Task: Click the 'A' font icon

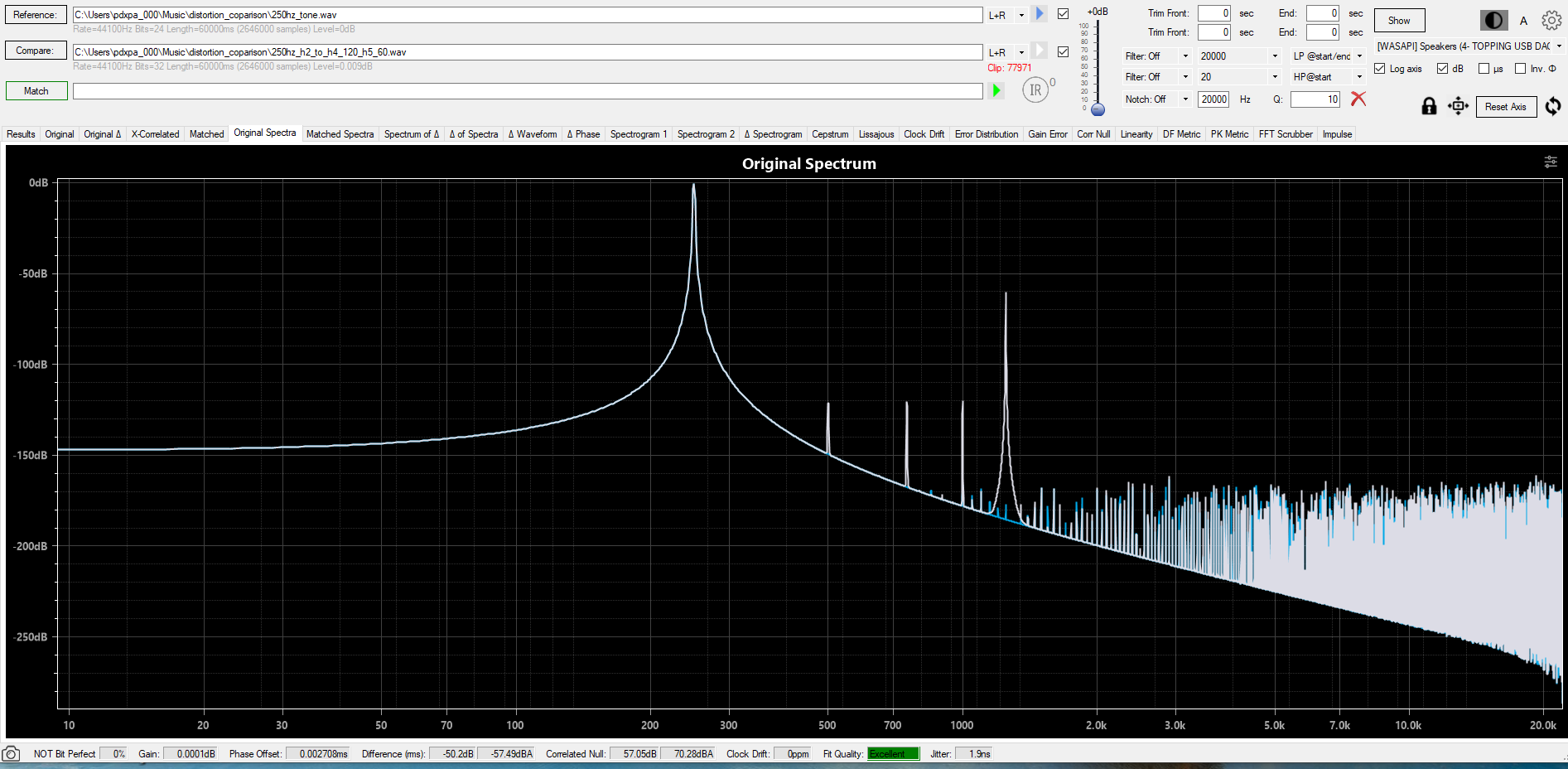Action: (1523, 22)
